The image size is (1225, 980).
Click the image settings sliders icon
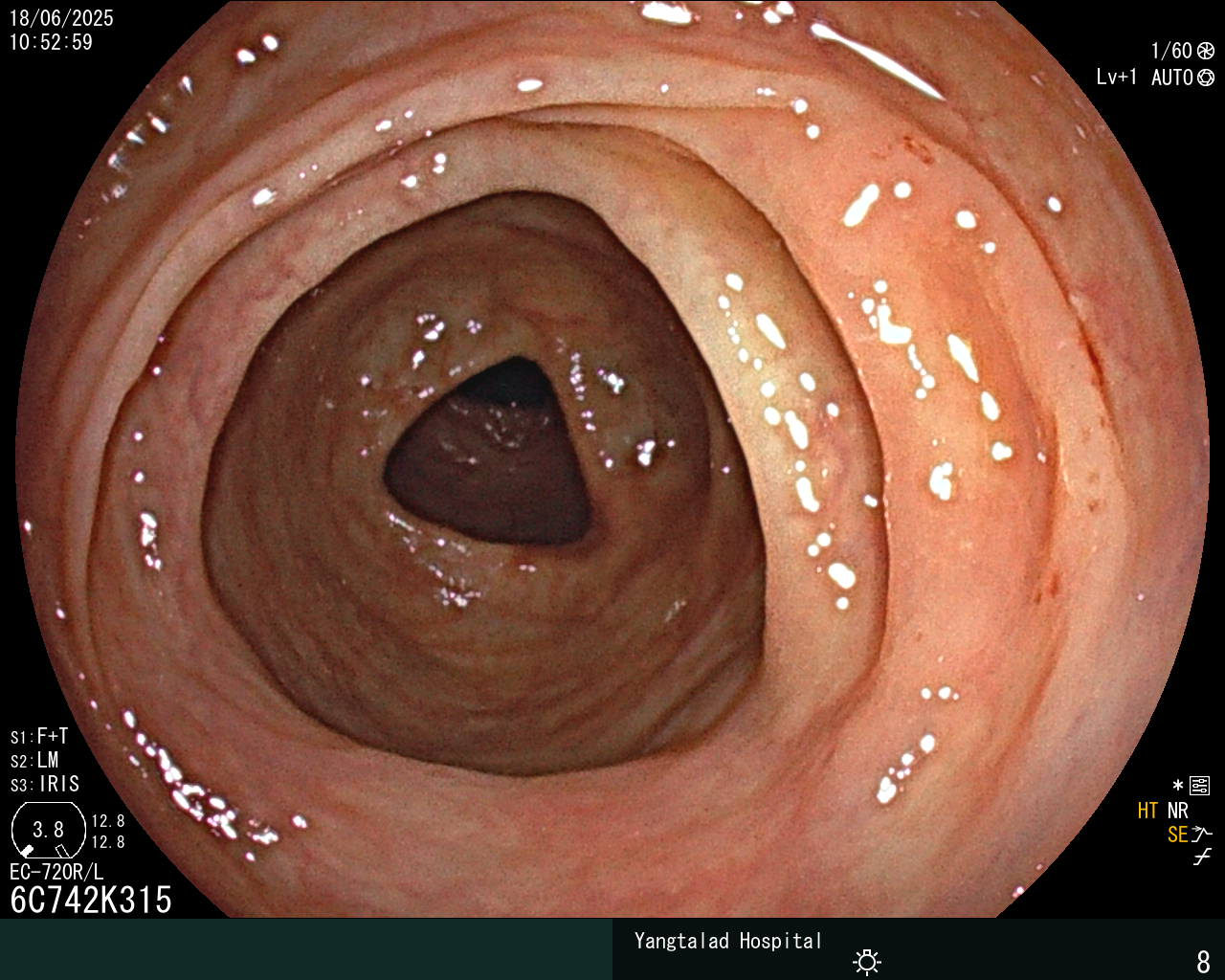click(1200, 787)
